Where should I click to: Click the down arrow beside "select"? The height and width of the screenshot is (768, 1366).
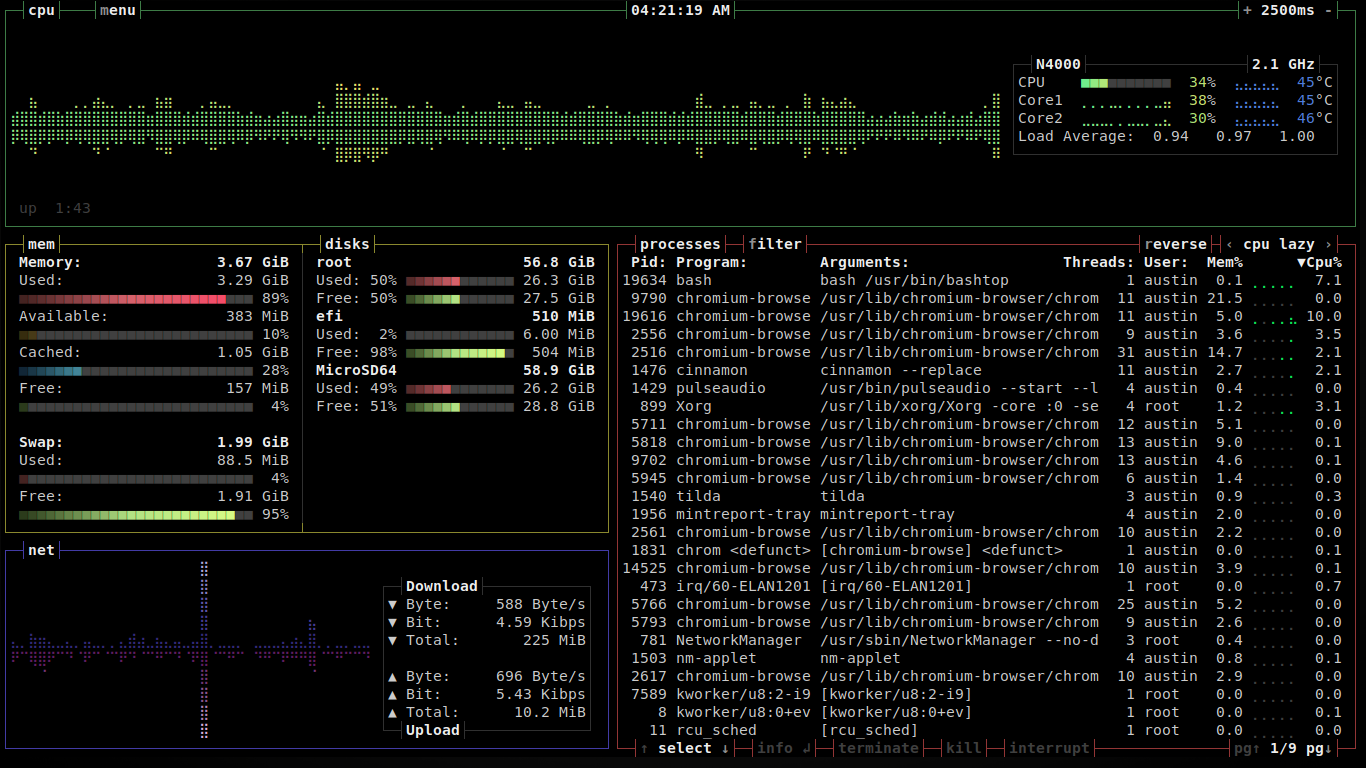[x=726, y=748]
